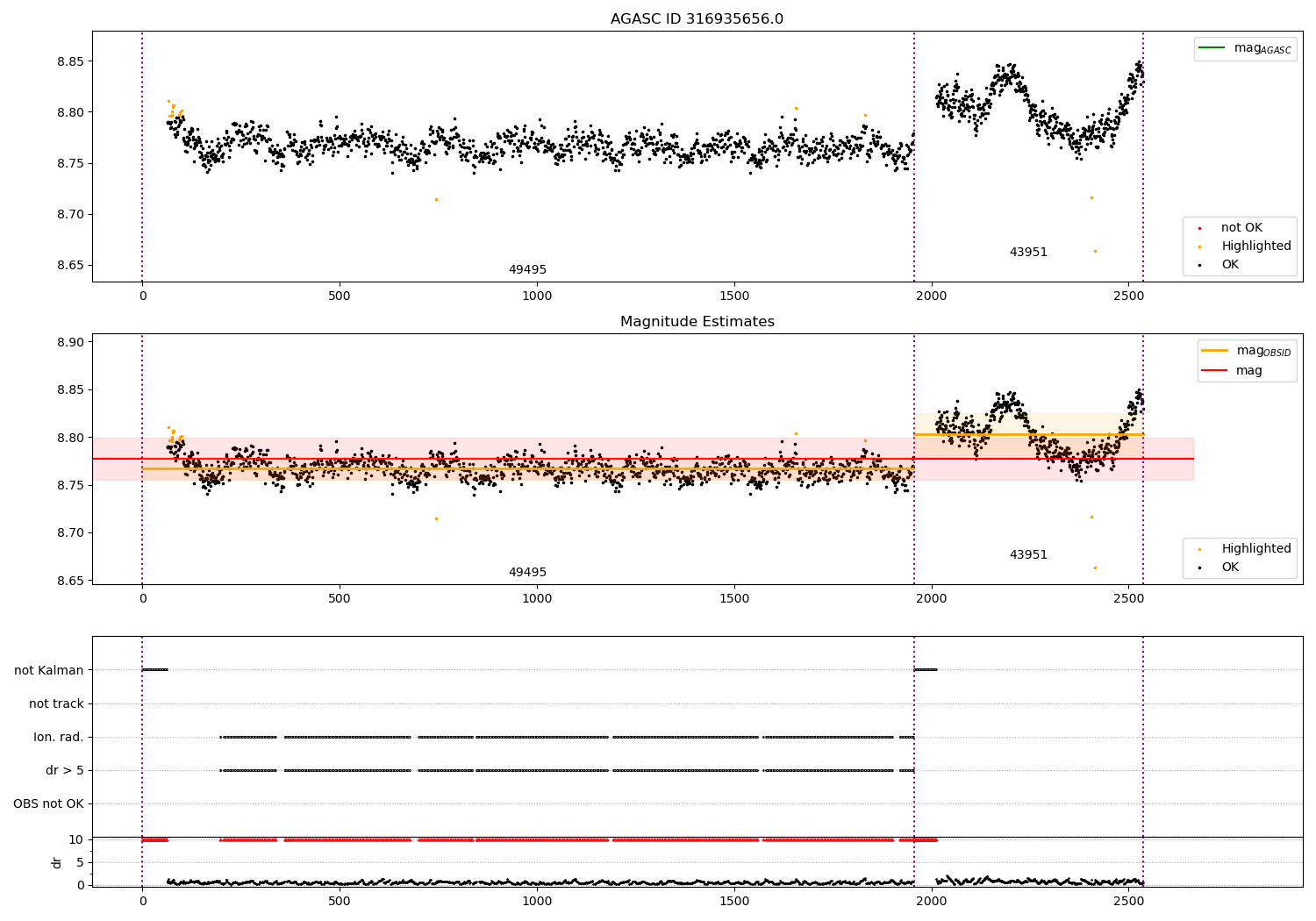Click the red "mag" legend line
This screenshot has width=1316, height=921.
1214,371
